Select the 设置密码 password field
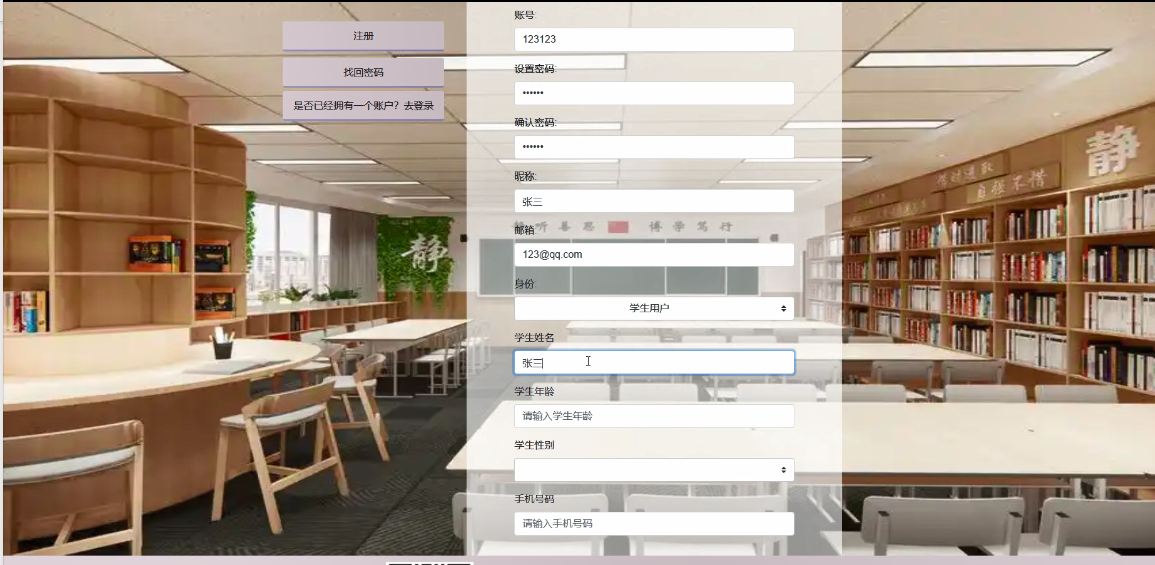 click(x=654, y=94)
